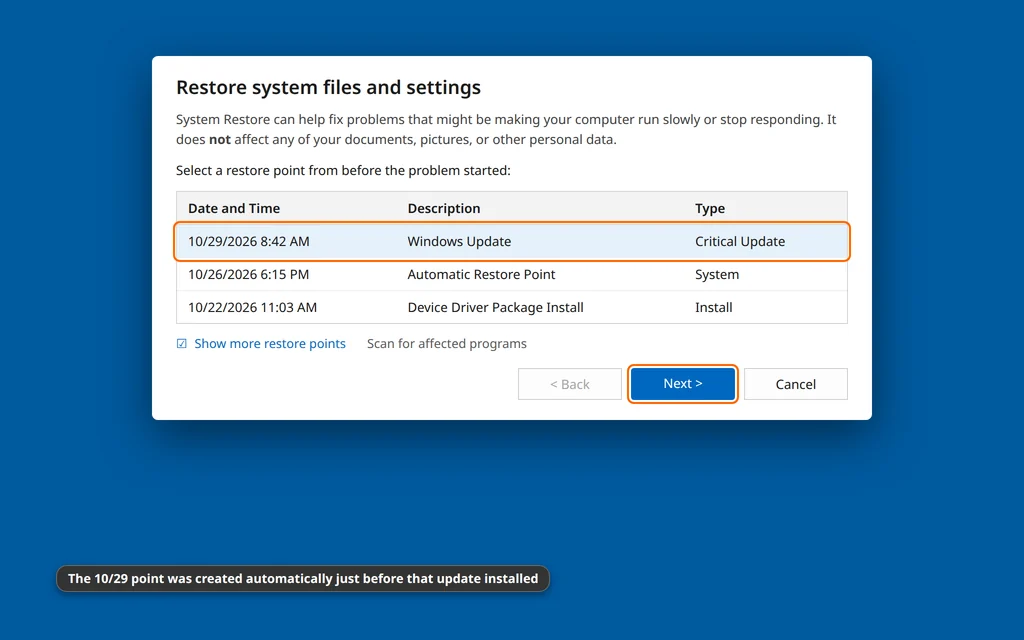The height and width of the screenshot is (640, 1024).
Task: Select the Windows Update description cell
Action: (459, 242)
